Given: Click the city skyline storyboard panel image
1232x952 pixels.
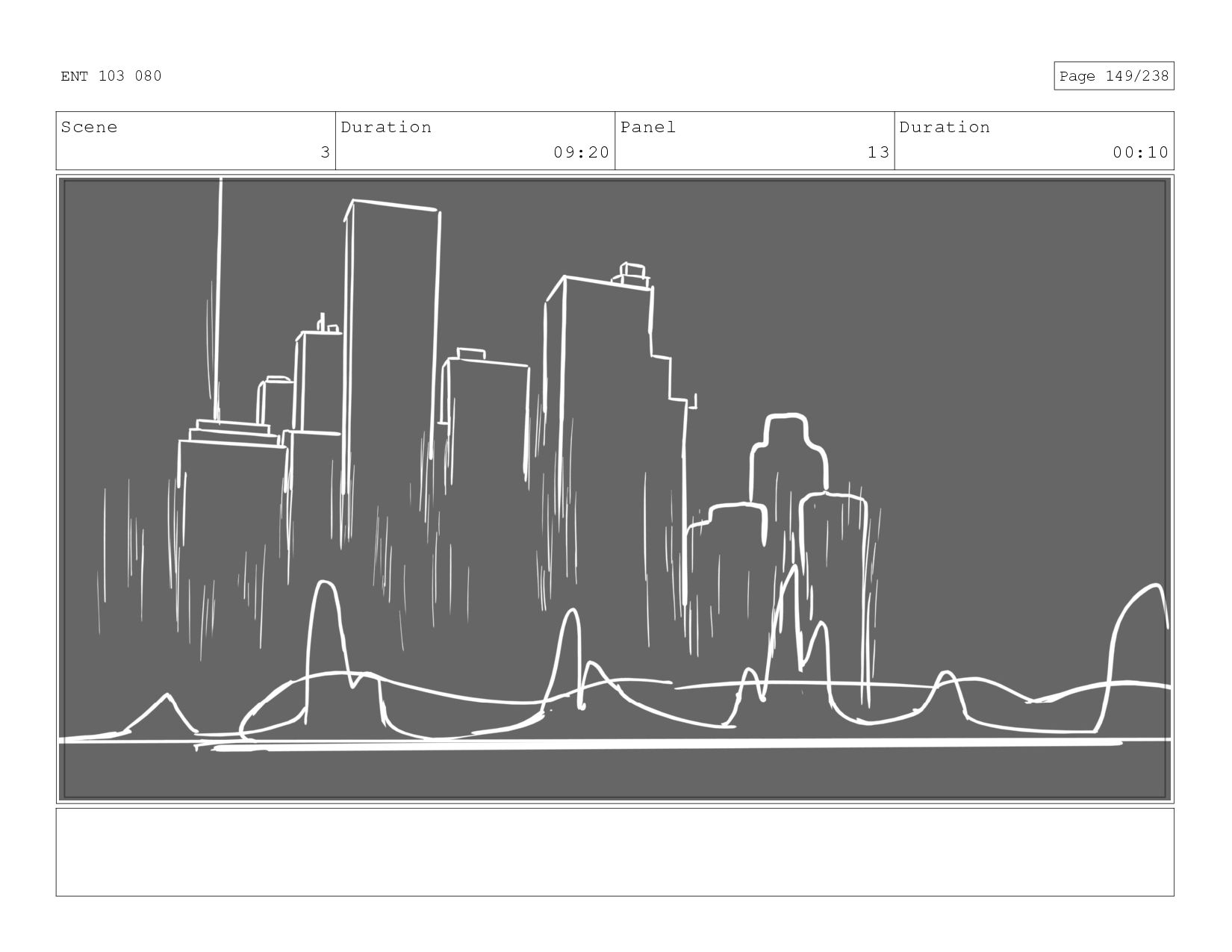Looking at the screenshot, I should click(x=615, y=489).
